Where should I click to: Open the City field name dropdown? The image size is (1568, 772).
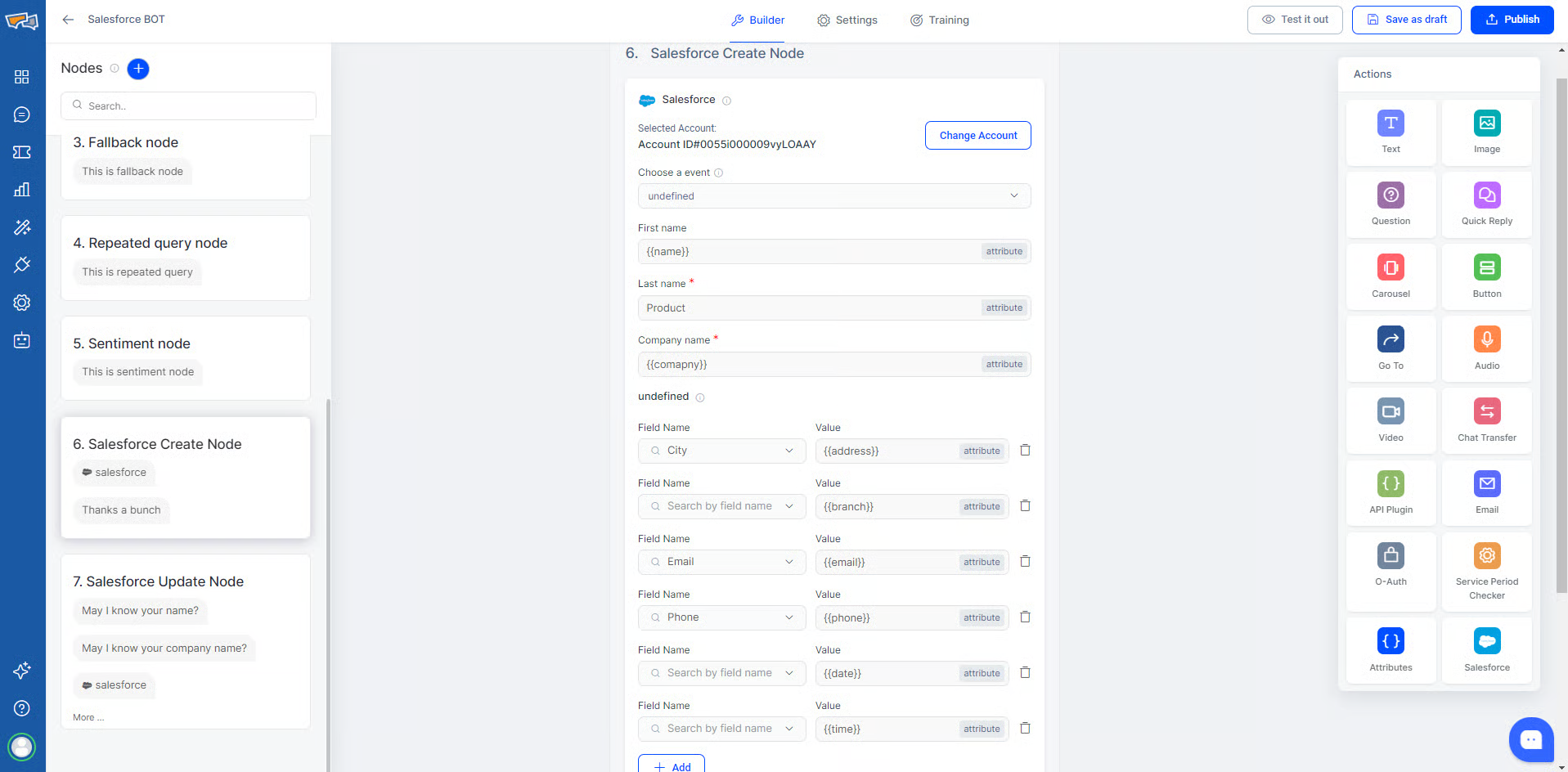(721, 451)
